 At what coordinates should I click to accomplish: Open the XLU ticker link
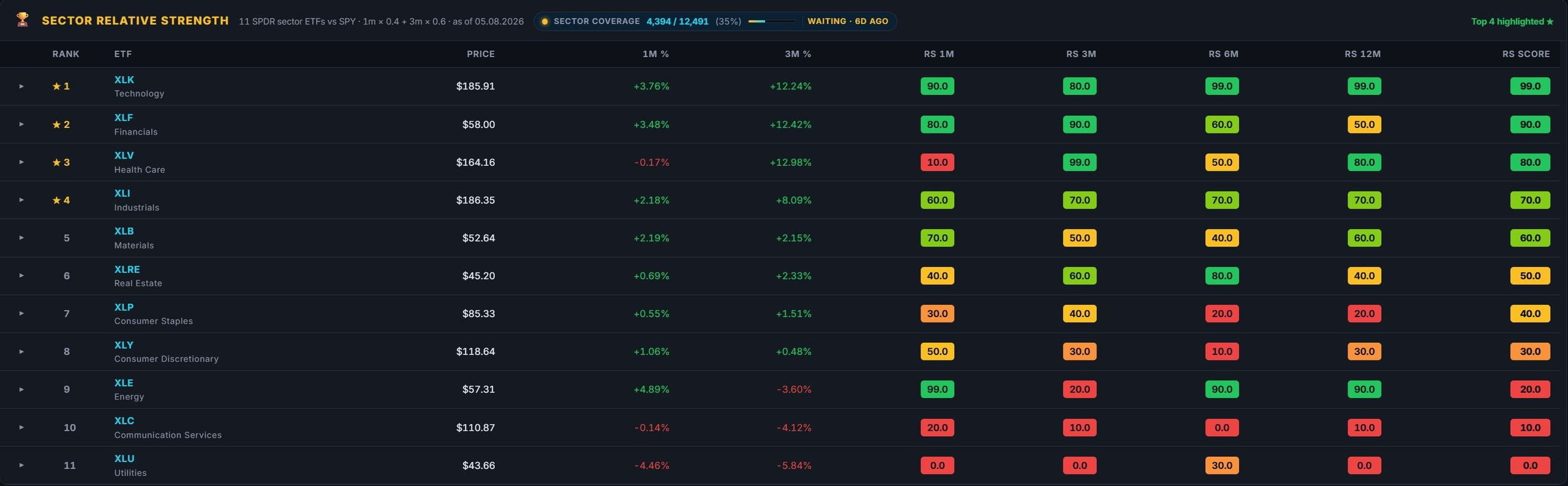124,458
